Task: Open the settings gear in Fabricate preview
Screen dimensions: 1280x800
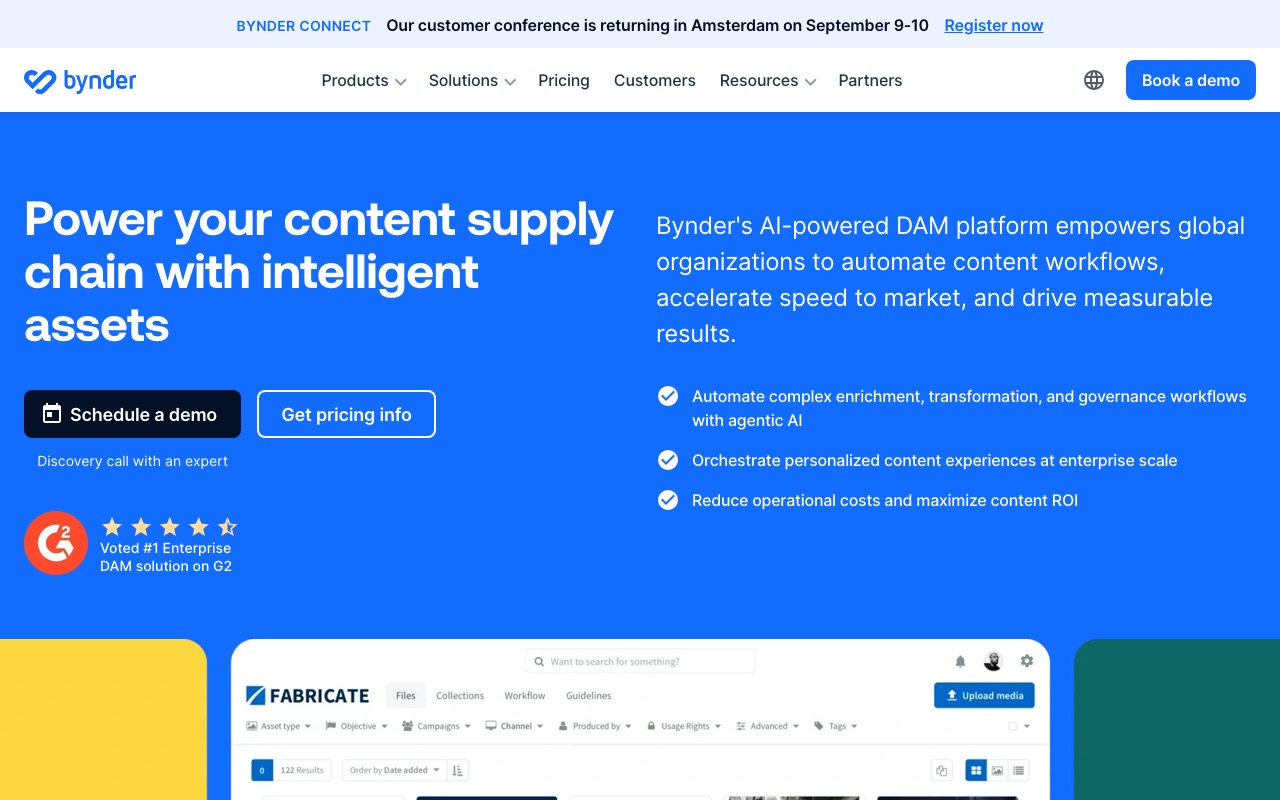Action: 1026,661
